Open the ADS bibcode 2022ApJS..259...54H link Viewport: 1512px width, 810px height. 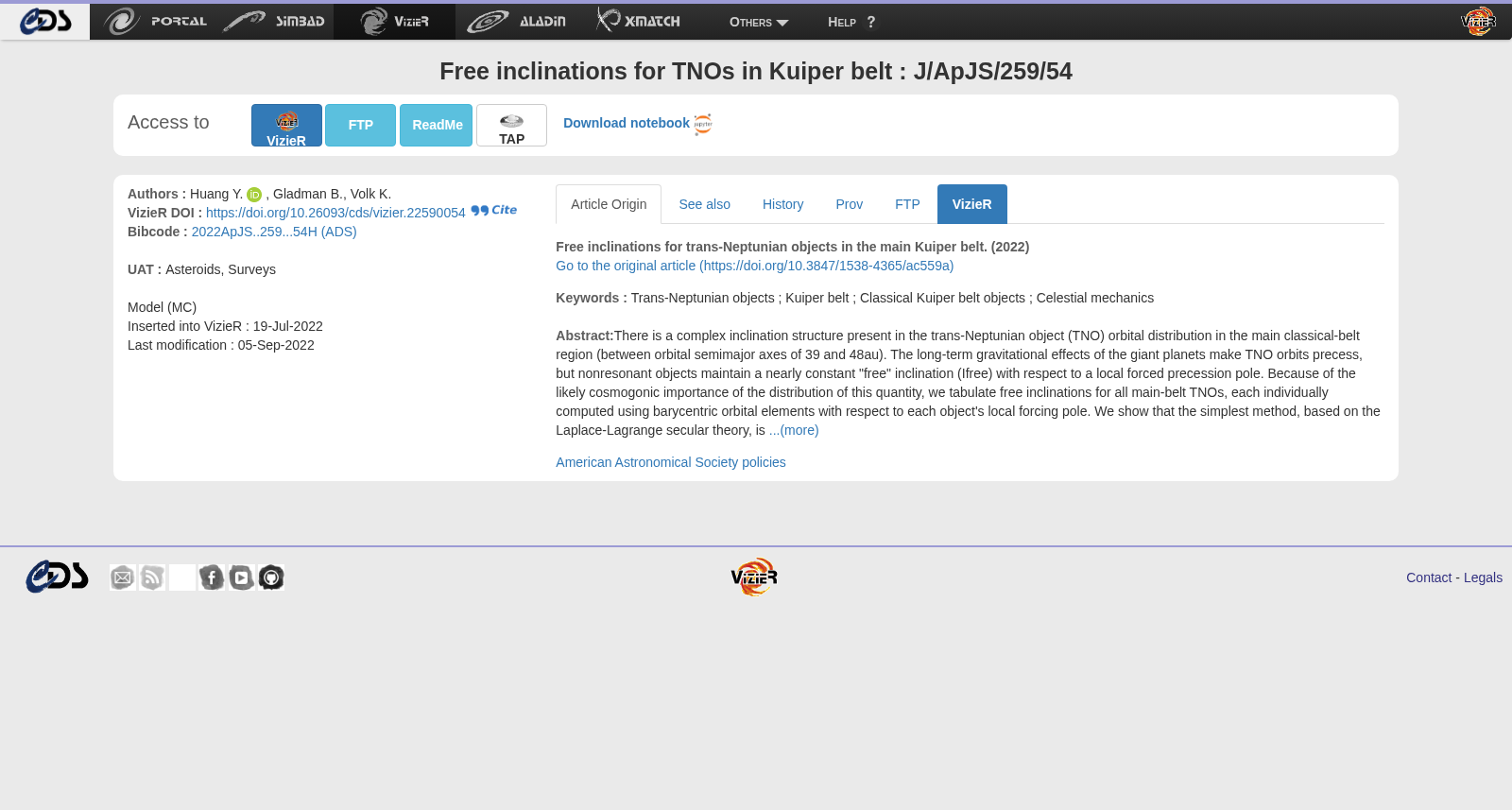[274, 232]
